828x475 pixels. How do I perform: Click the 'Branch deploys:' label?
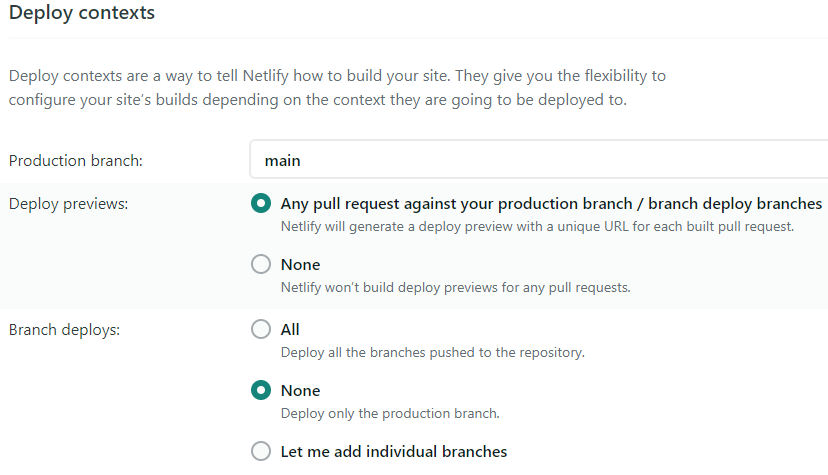tap(64, 330)
